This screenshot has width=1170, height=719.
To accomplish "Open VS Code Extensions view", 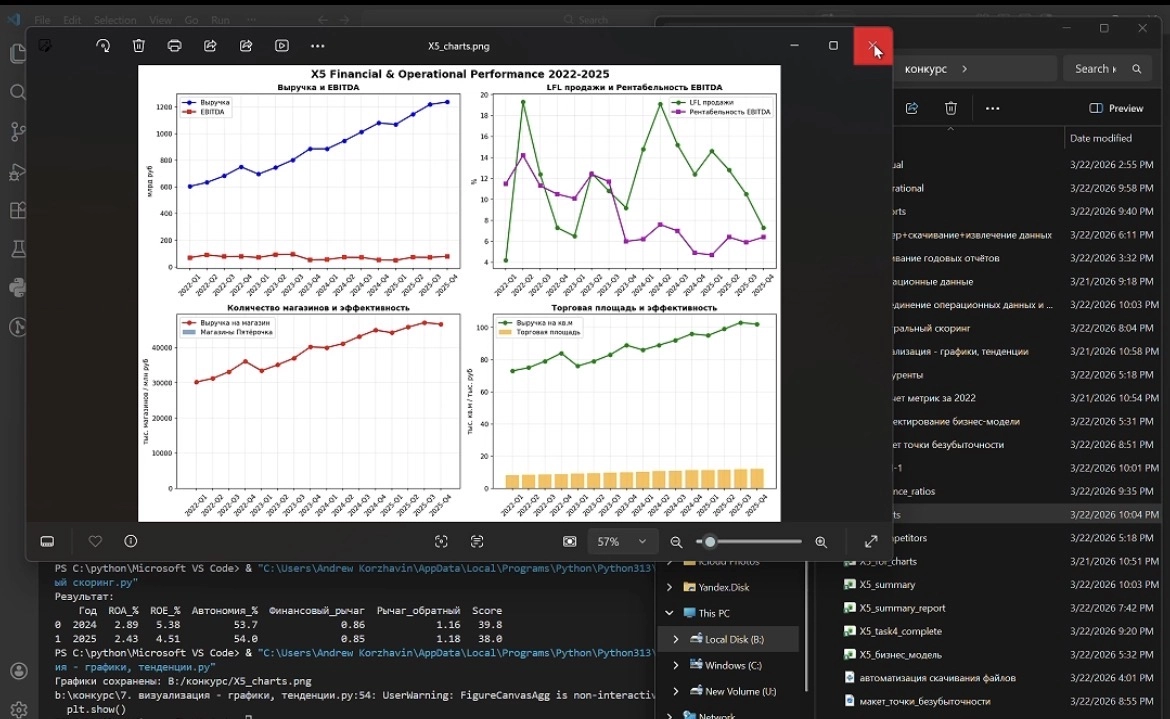I will [18, 210].
